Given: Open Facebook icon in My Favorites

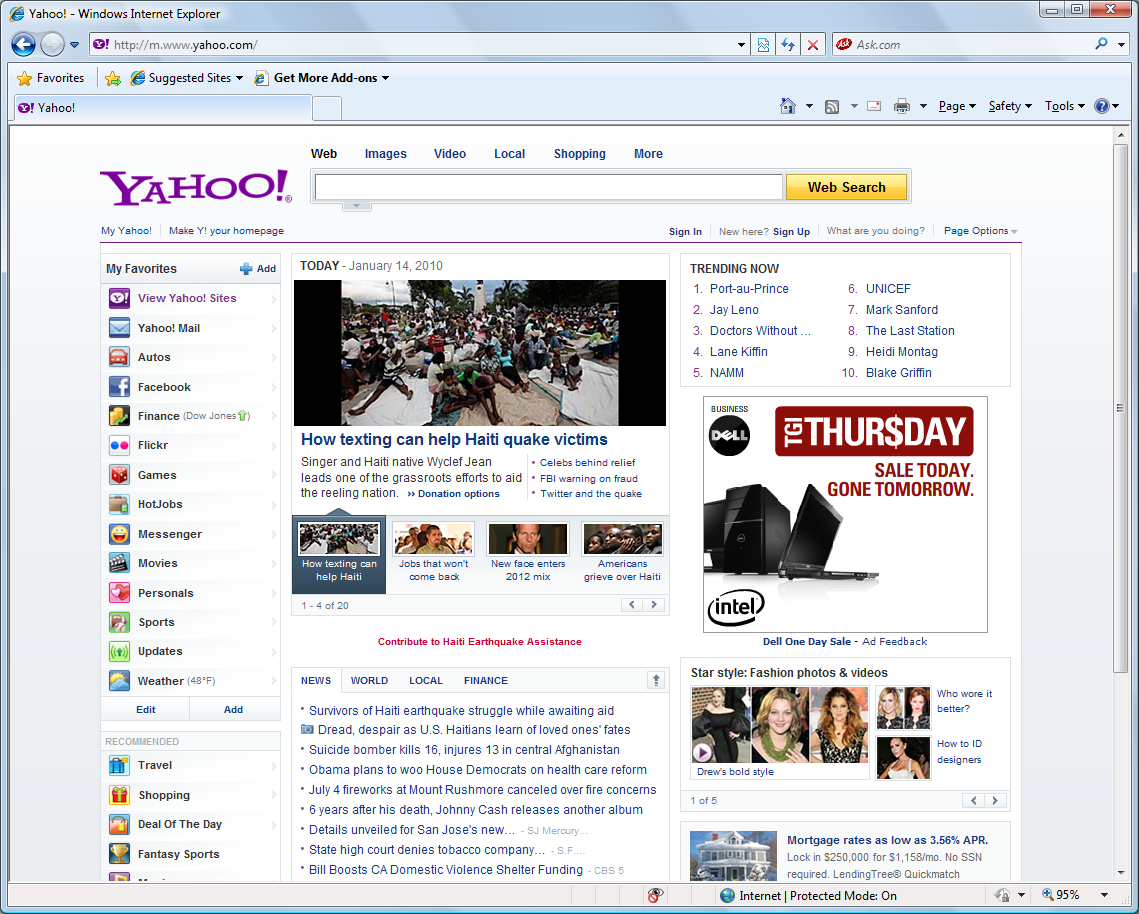Looking at the screenshot, I should (119, 387).
